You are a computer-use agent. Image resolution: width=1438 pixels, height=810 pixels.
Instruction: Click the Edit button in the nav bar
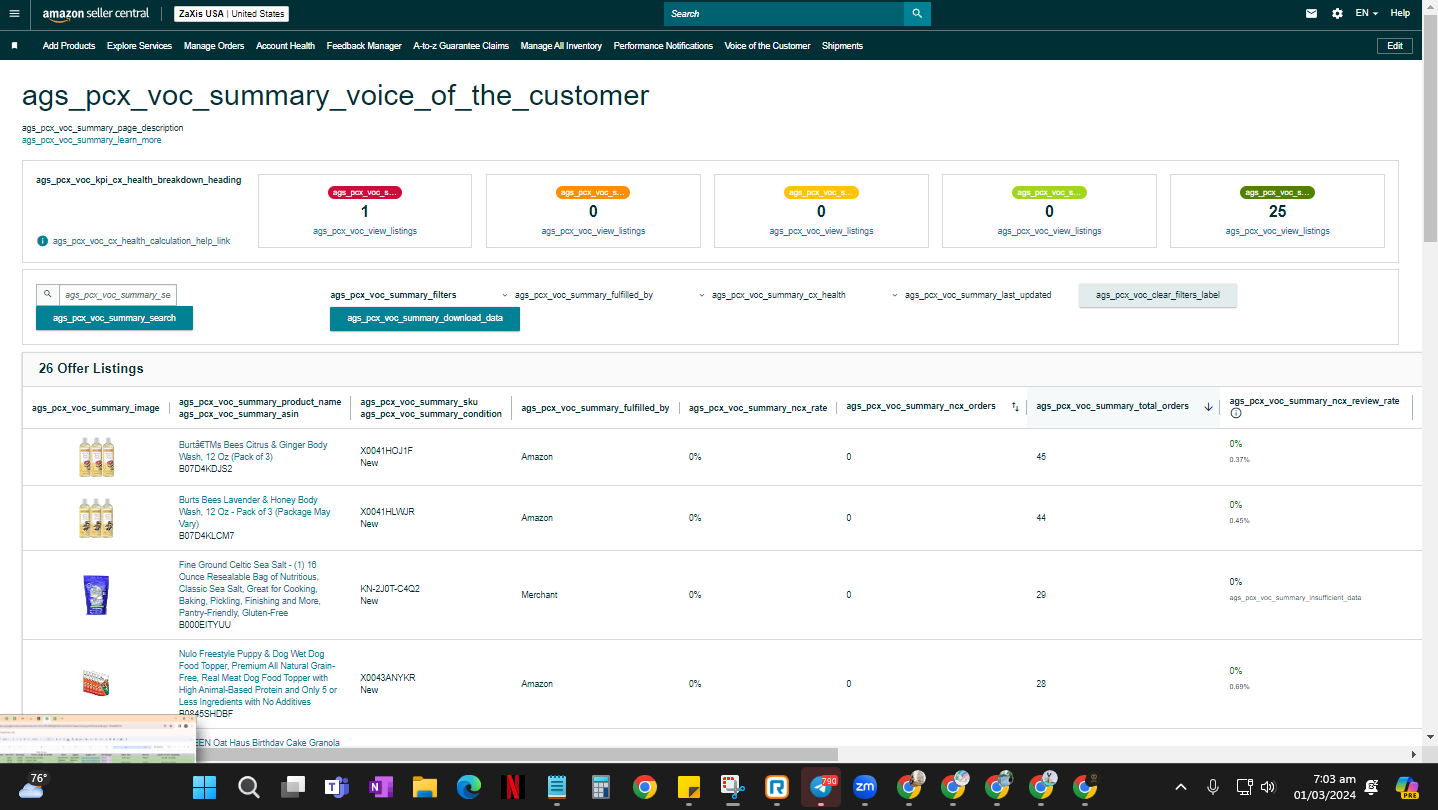[1395, 46]
